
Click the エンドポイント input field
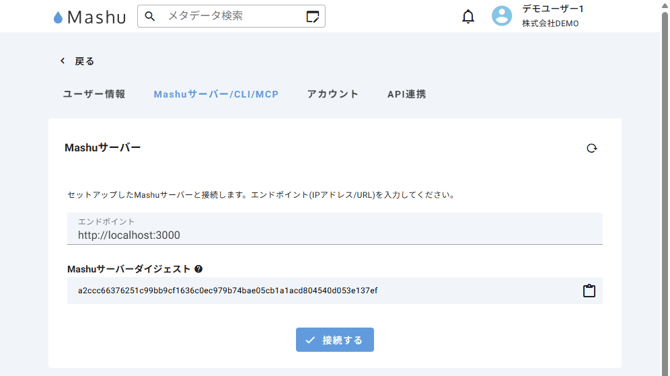click(335, 229)
